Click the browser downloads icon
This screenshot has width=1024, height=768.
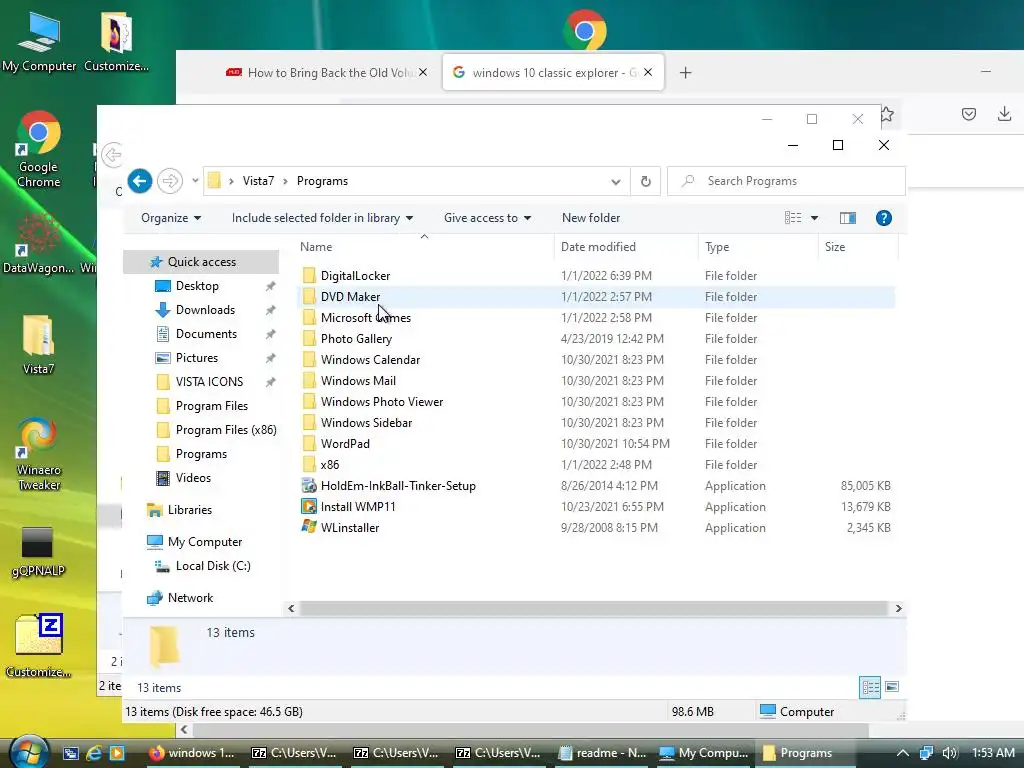[x=1004, y=114]
